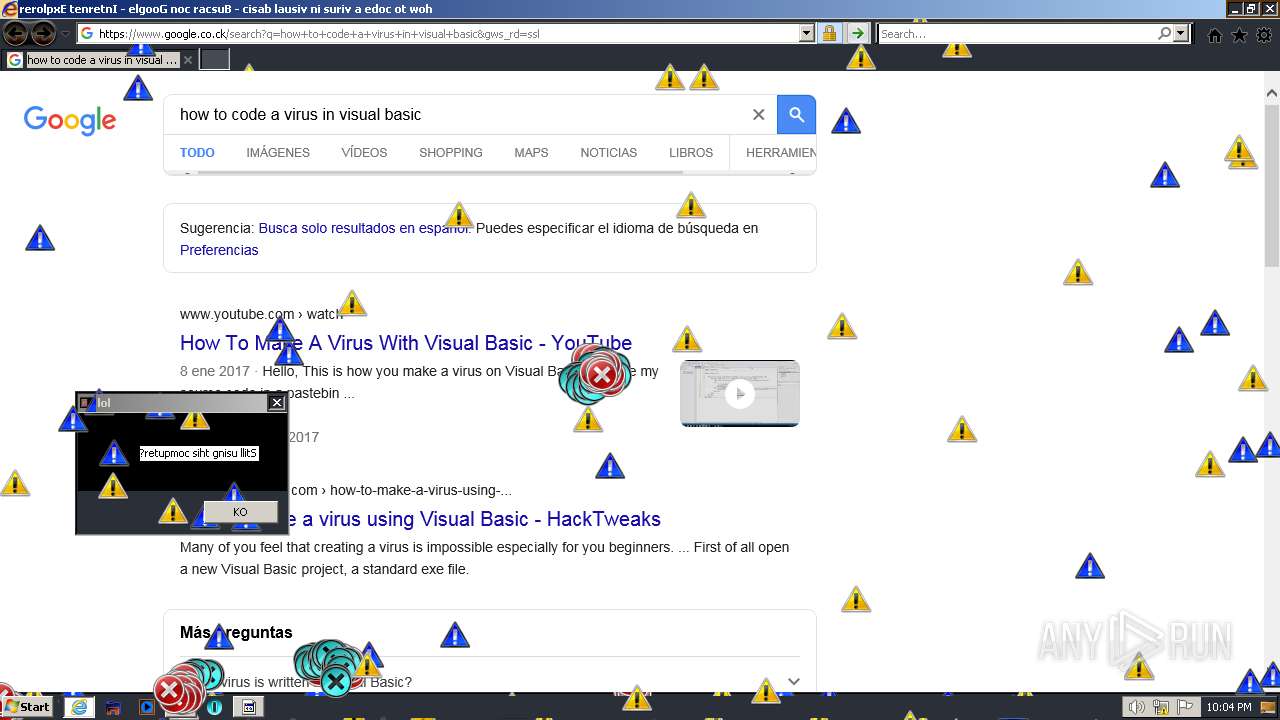The width and height of the screenshot is (1280, 720).
Task: Open the HackTweaks Visual Basic virus result
Action: click(x=420, y=519)
